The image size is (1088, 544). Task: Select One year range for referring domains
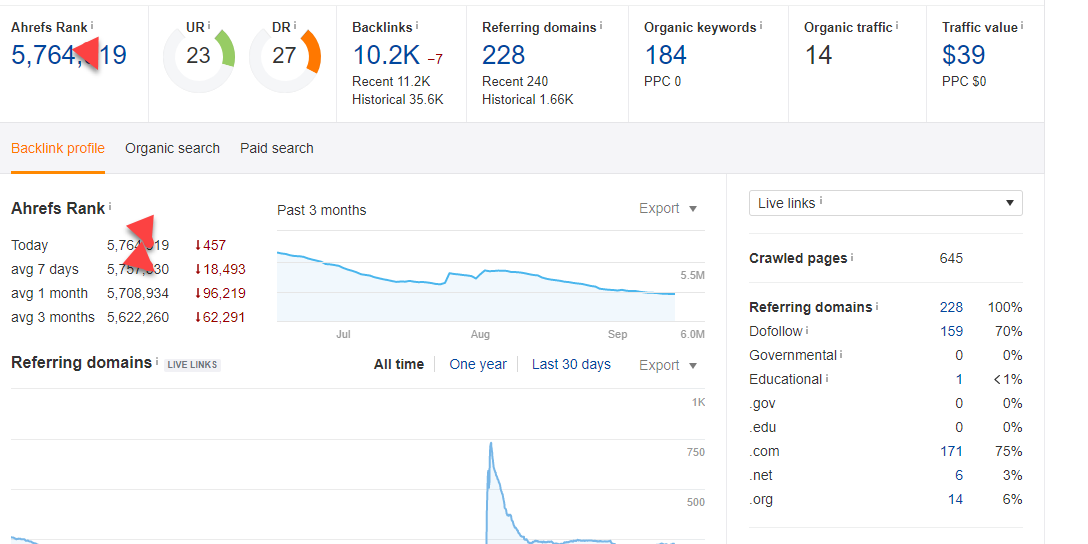point(478,364)
